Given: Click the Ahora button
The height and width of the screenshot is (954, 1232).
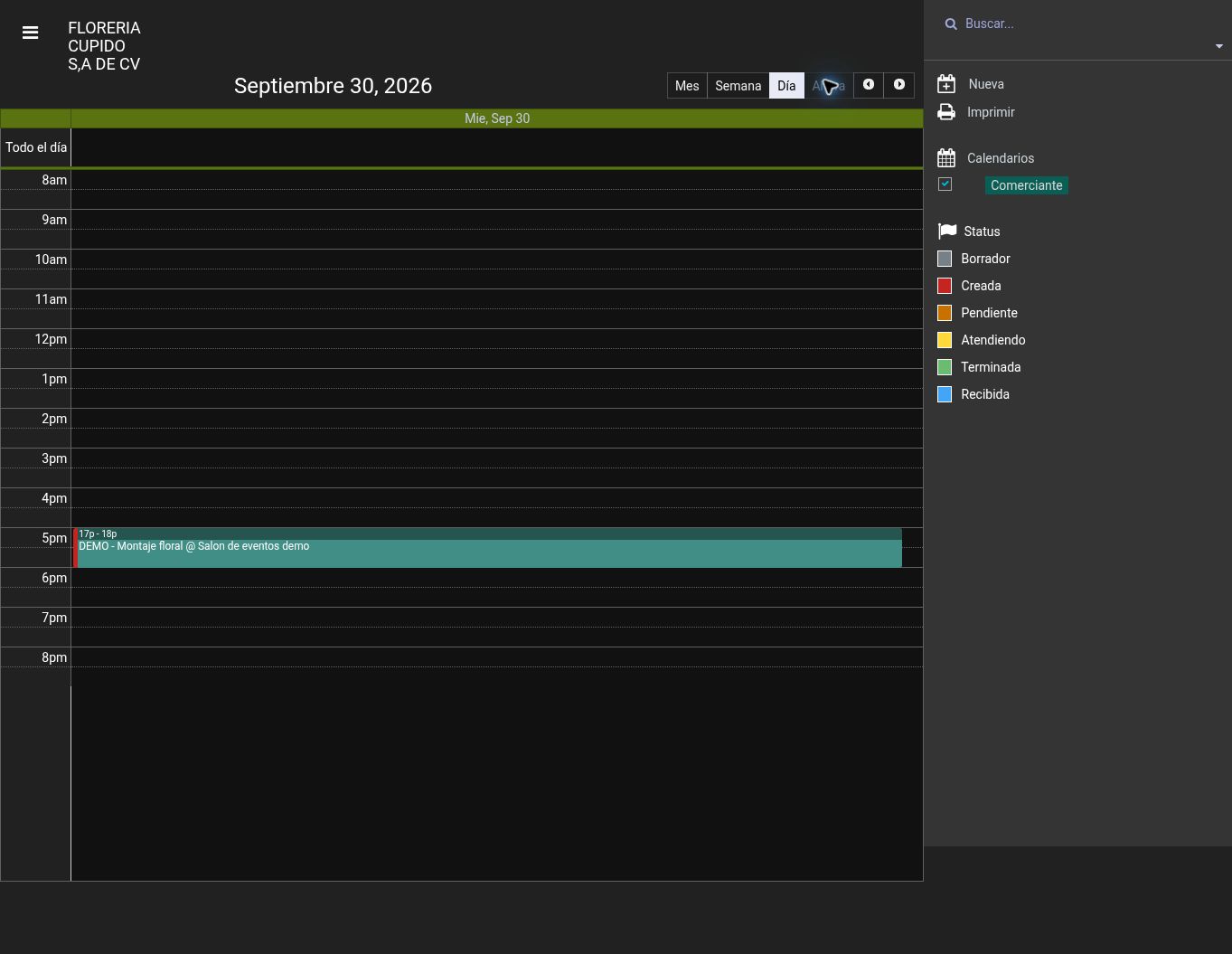Looking at the screenshot, I should coord(828,86).
